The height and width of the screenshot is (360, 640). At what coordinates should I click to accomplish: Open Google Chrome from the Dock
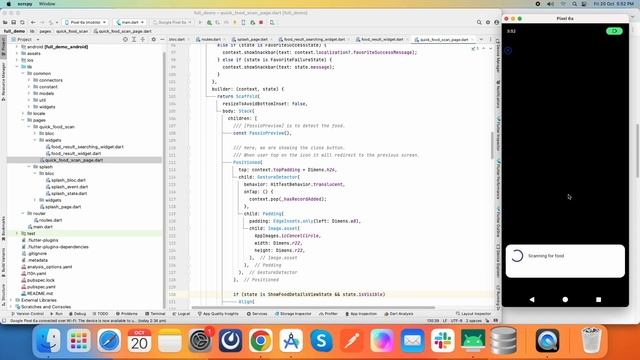[x=261, y=340]
